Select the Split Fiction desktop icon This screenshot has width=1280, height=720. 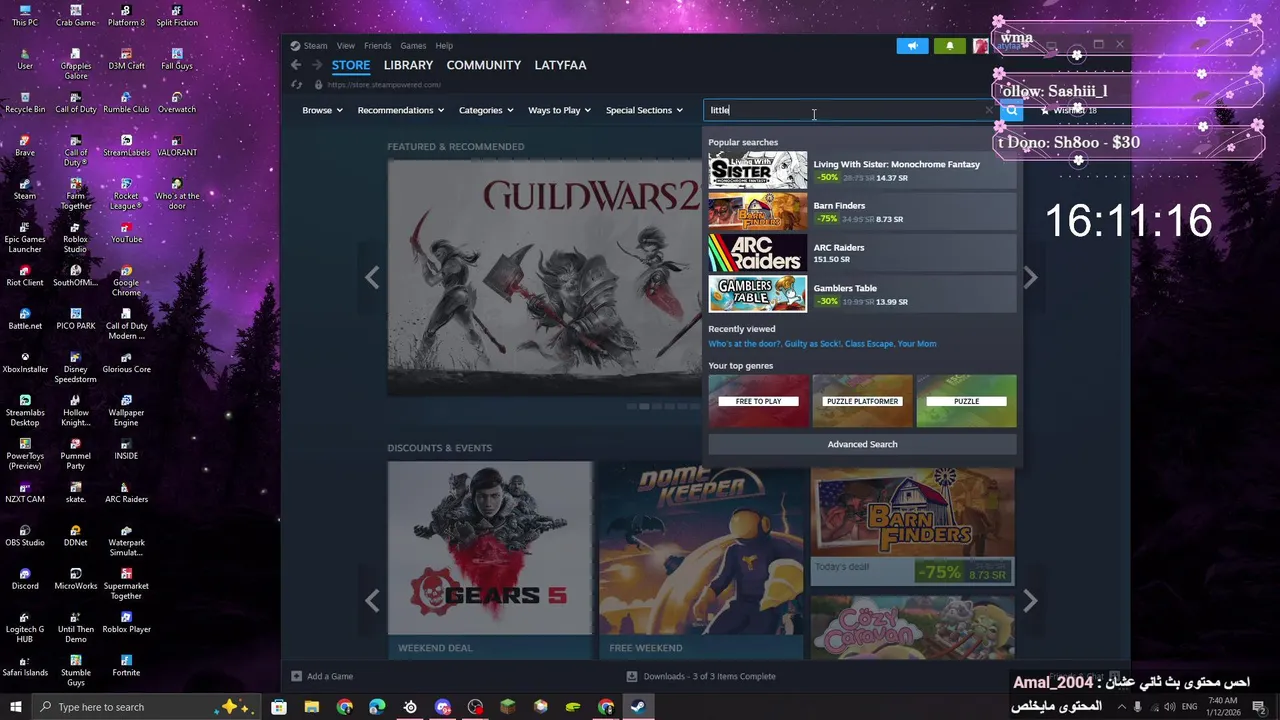(176, 16)
